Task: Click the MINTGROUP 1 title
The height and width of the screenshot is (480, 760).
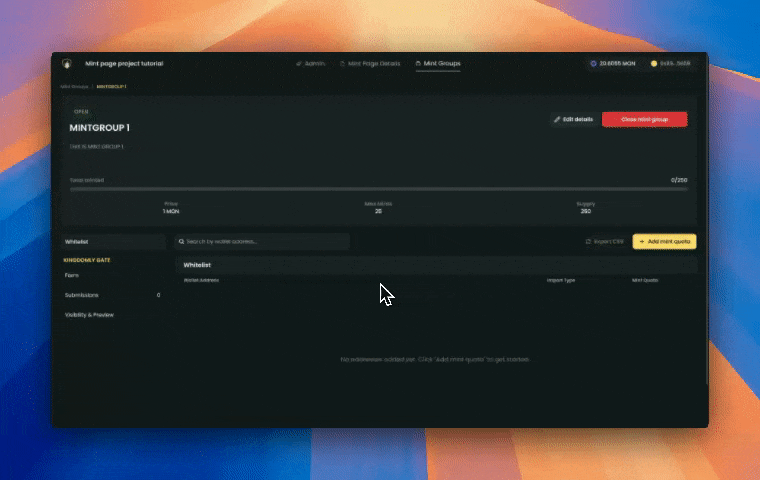Action: point(99,128)
